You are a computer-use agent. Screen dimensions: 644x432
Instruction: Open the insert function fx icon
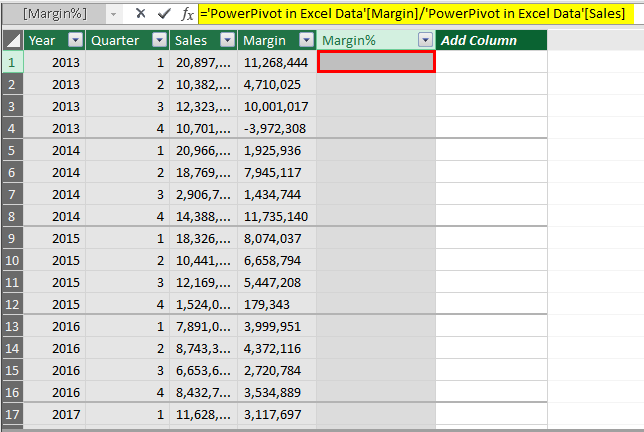click(x=187, y=15)
